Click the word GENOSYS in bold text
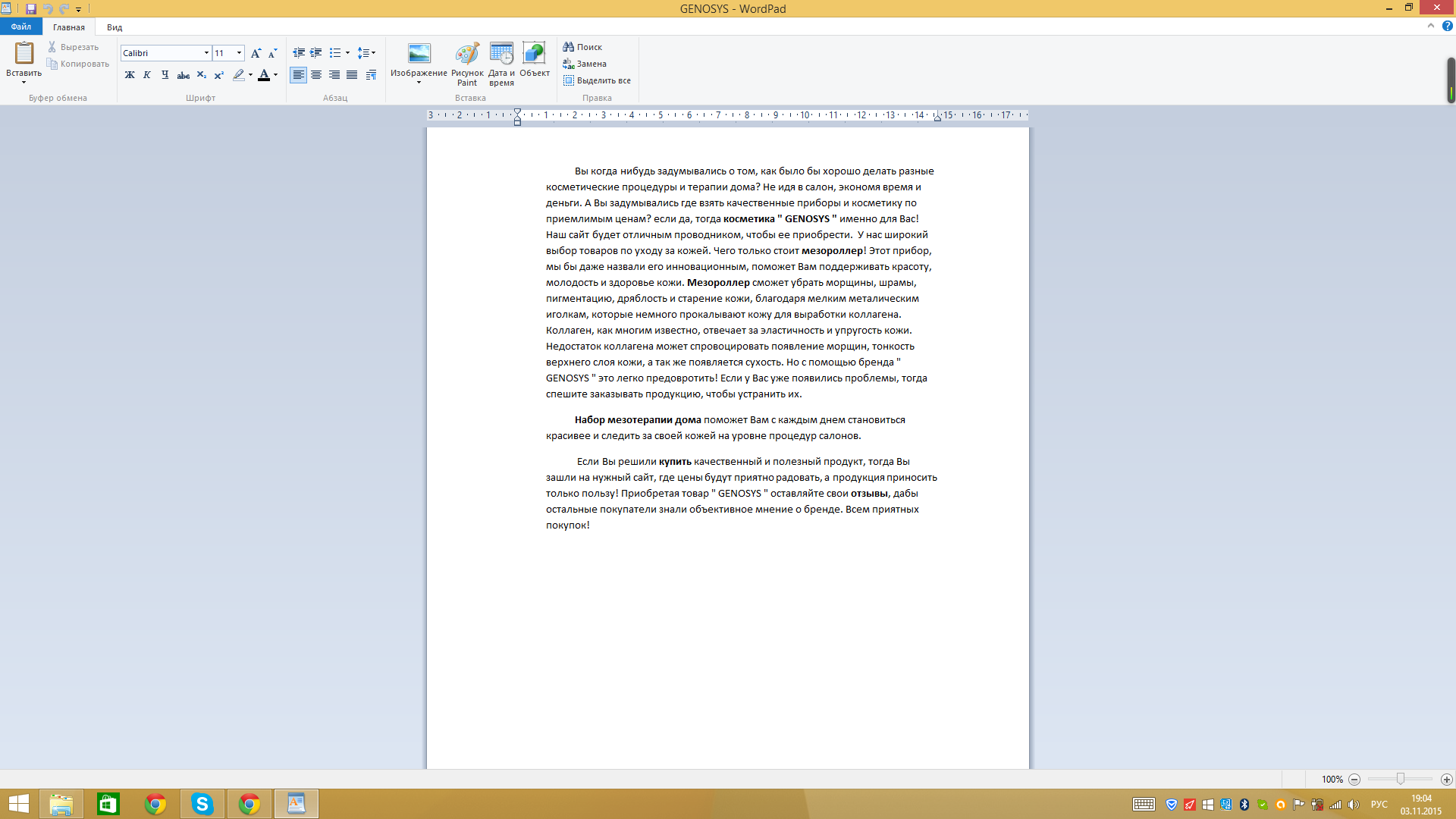This screenshot has width=1456, height=819. [x=807, y=218]
